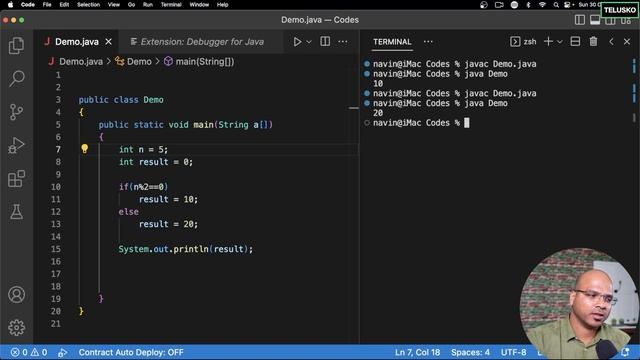Click the first 'javac Demo.java' terminal line
Image resolution: width=640 pixels, height=360 pixels.
pyautogui.click(x=500, y=64)
